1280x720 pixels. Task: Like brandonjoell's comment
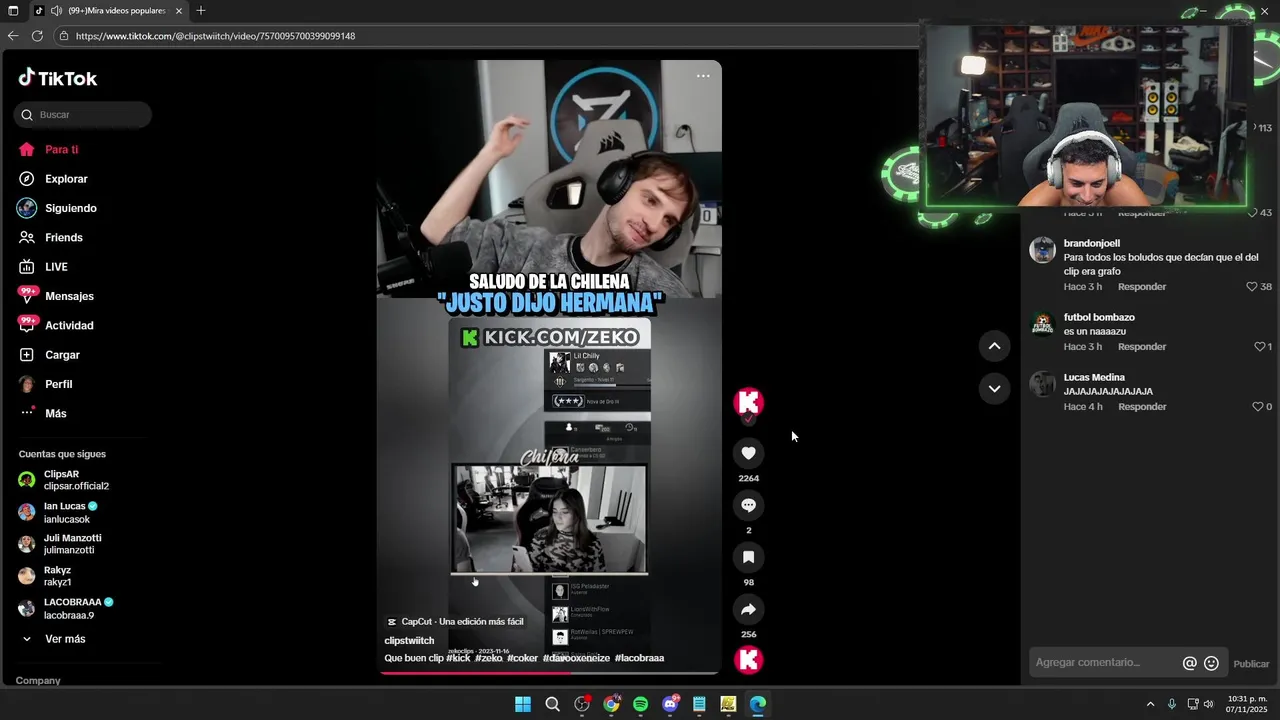click(x=1252, y=287)
